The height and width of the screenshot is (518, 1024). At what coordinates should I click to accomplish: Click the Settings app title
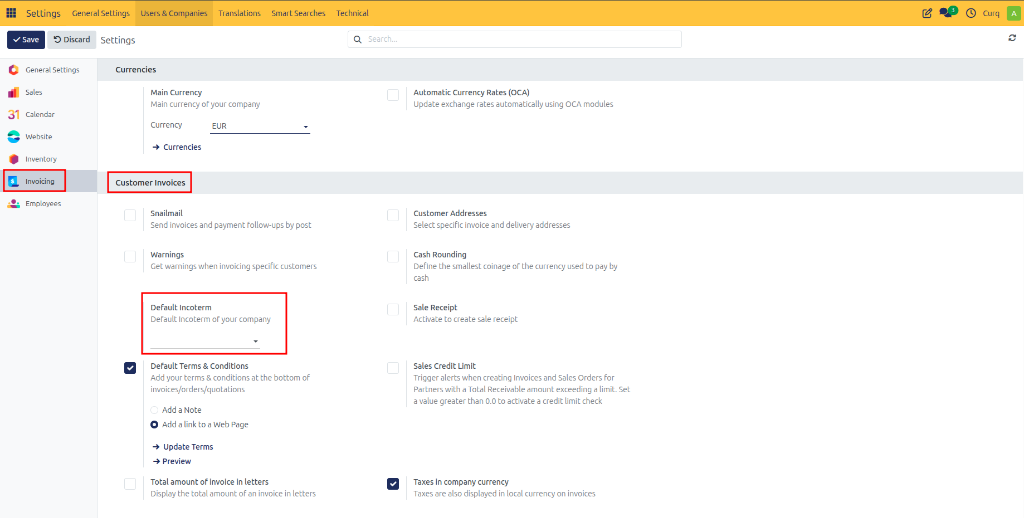click(x=43, y=13)
